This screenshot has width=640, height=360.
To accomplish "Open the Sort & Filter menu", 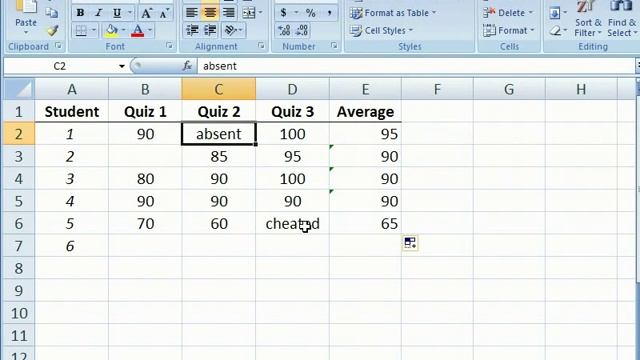I will coord(588,19).
